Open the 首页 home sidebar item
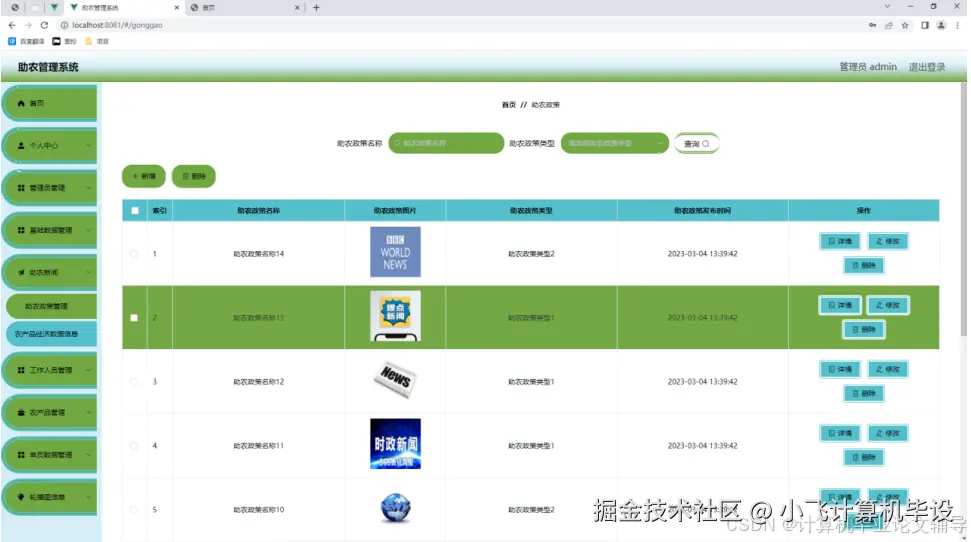The height and width of the screenshot is (542, 971). (x=50, y=103)
